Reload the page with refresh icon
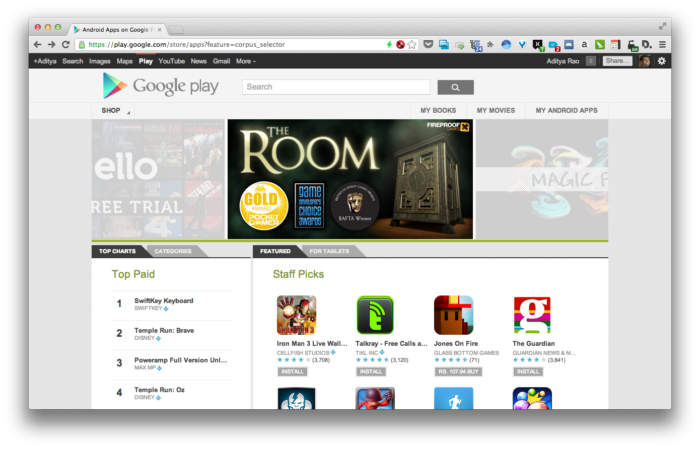This screenshot has width=700, height=449. point(66,45)
